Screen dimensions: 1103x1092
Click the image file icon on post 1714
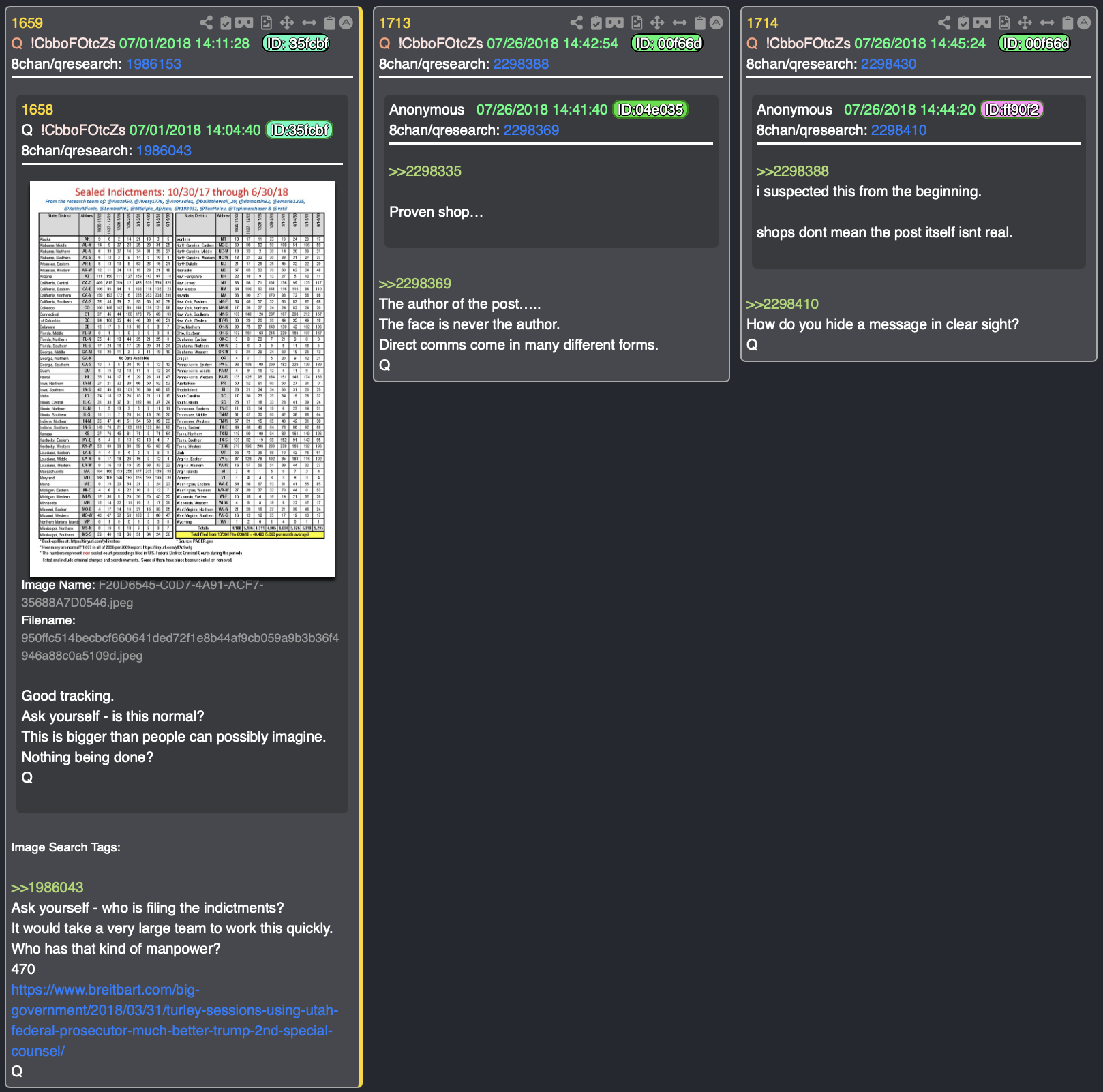click(x=1004, y=22)
